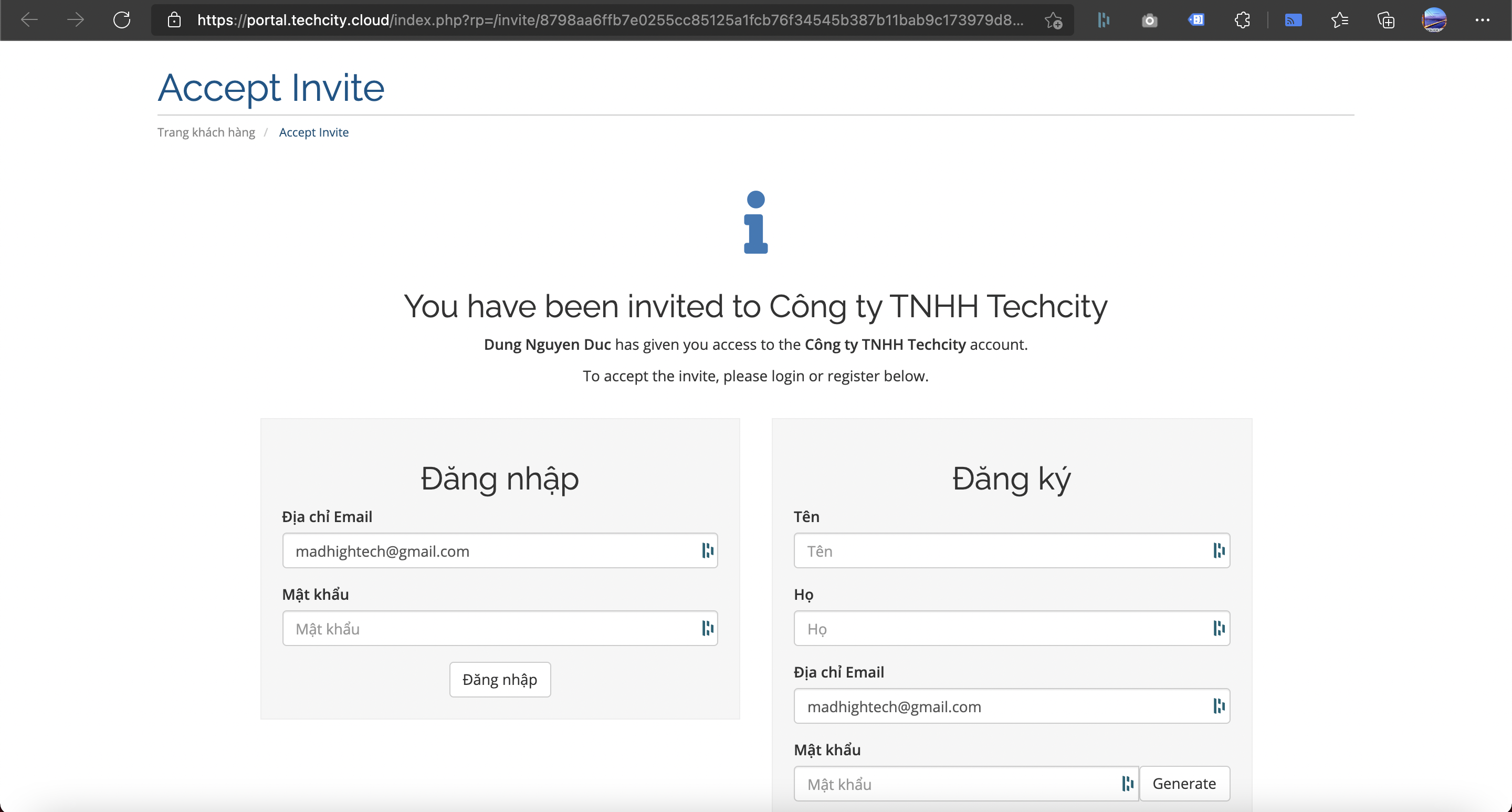Focus the registration Địa chỉ Email input
This screenshot has height=812, width=1512.
coord(1012,706)
